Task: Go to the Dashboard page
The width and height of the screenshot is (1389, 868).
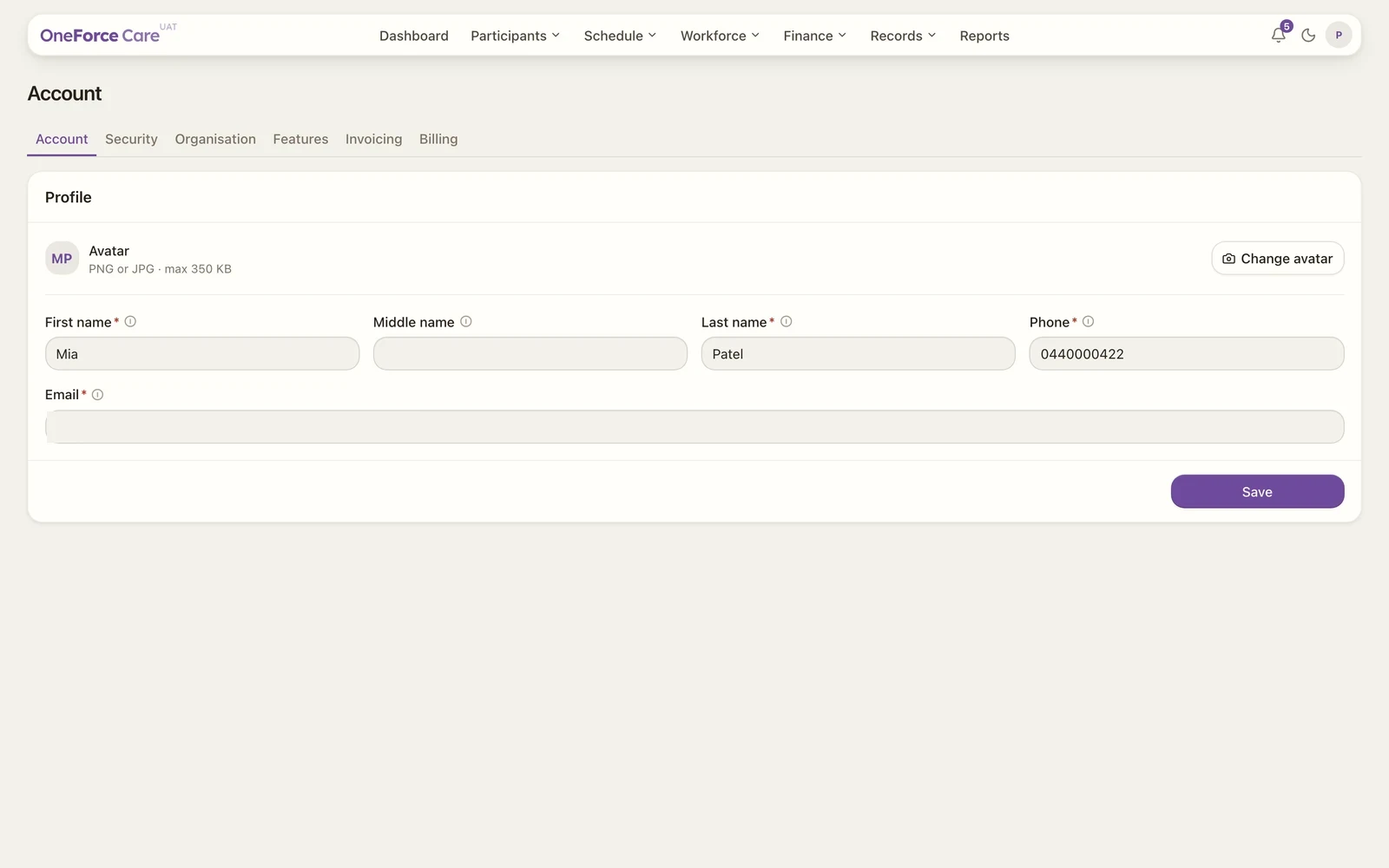Action: [x=414, y=36]
